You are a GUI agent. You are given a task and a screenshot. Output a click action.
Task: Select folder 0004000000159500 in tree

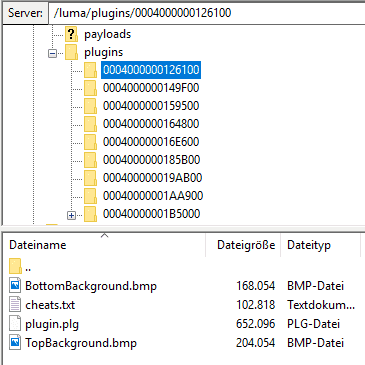151,106
